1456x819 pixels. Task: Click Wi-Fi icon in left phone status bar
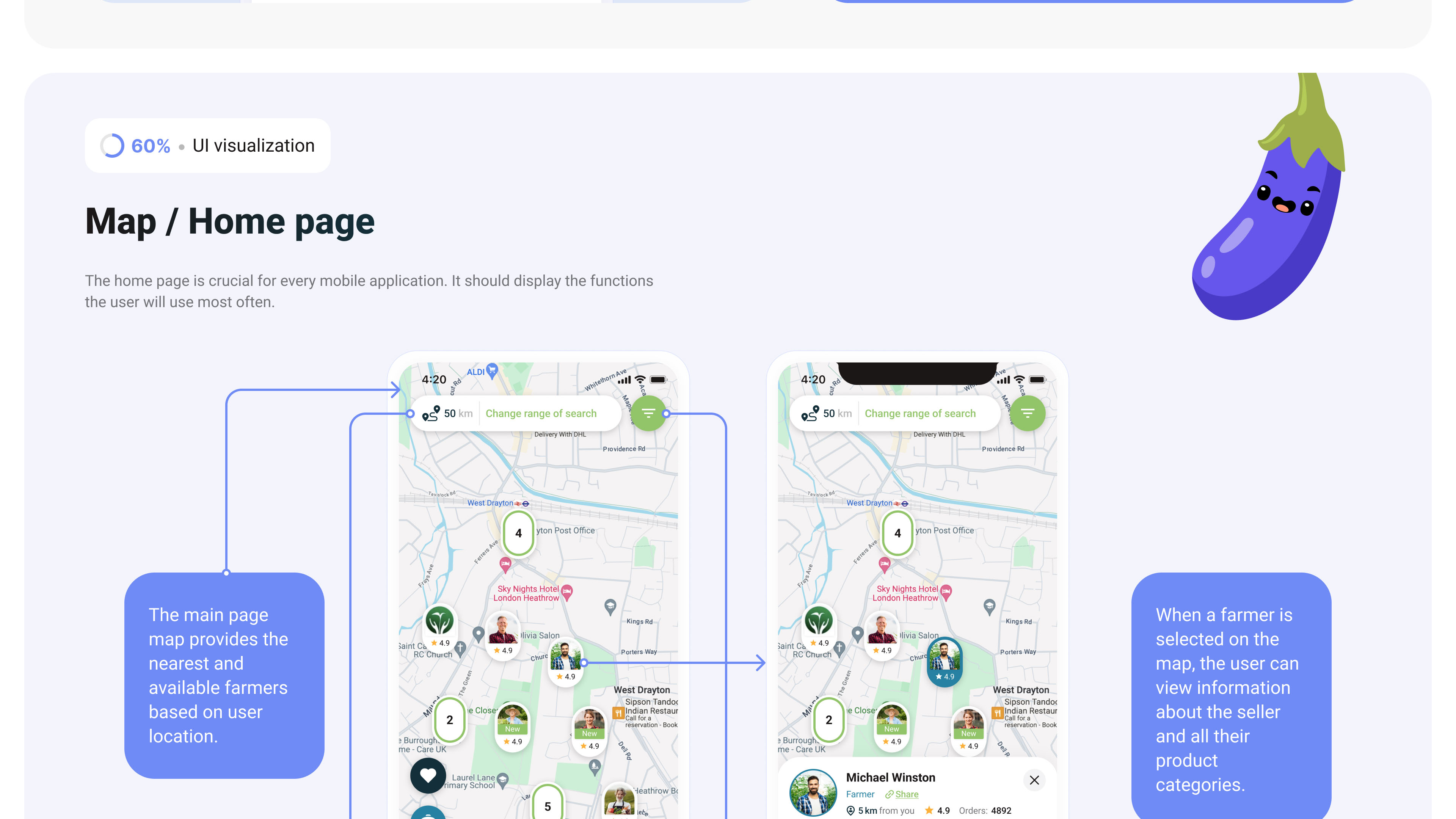(640, 380)
